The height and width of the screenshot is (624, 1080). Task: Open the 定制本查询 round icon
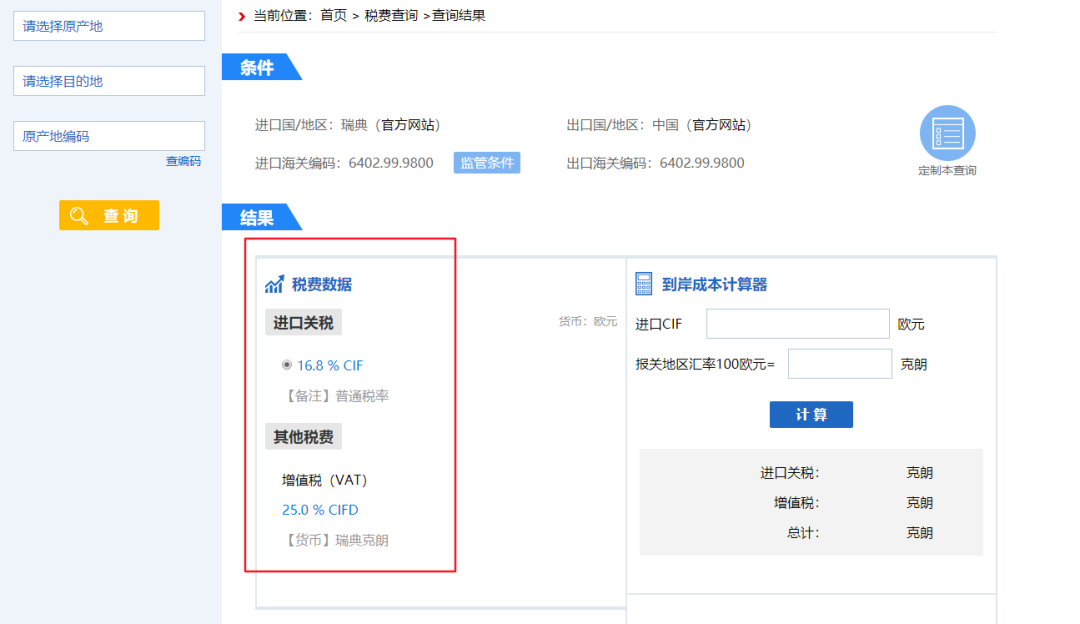click(947, 133)
